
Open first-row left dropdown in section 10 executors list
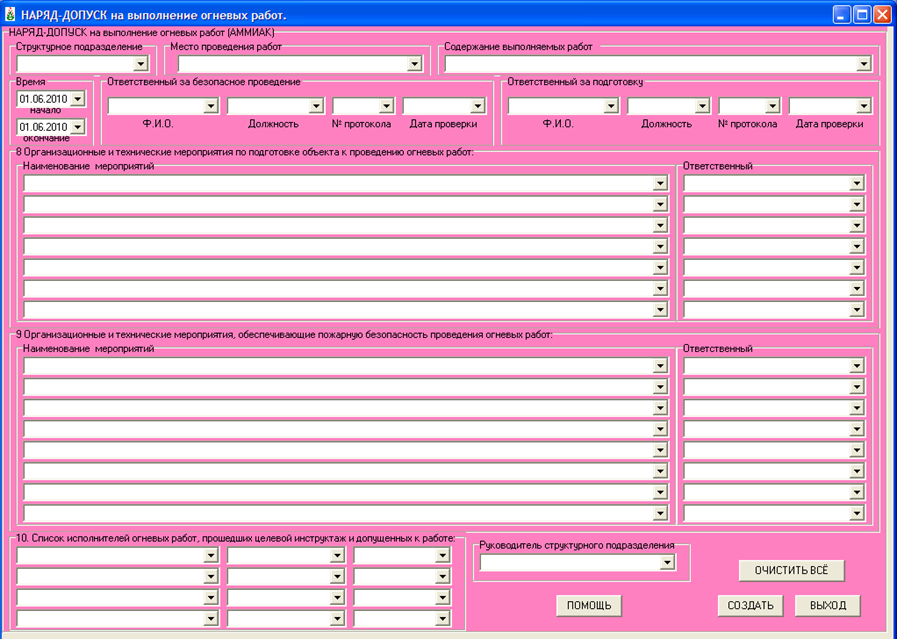211,555
